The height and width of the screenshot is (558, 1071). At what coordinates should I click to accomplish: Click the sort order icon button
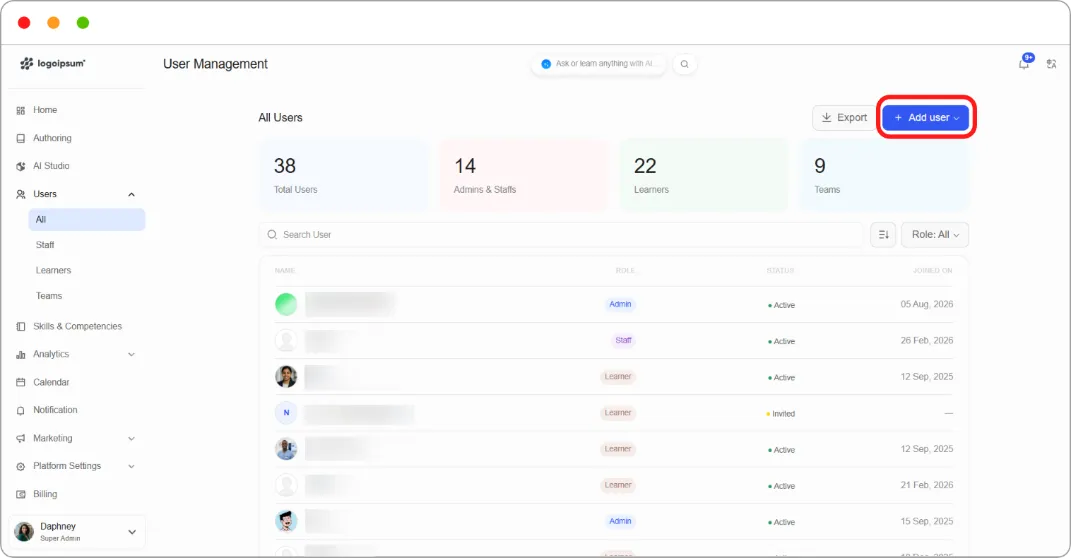(x=883, y=234)
